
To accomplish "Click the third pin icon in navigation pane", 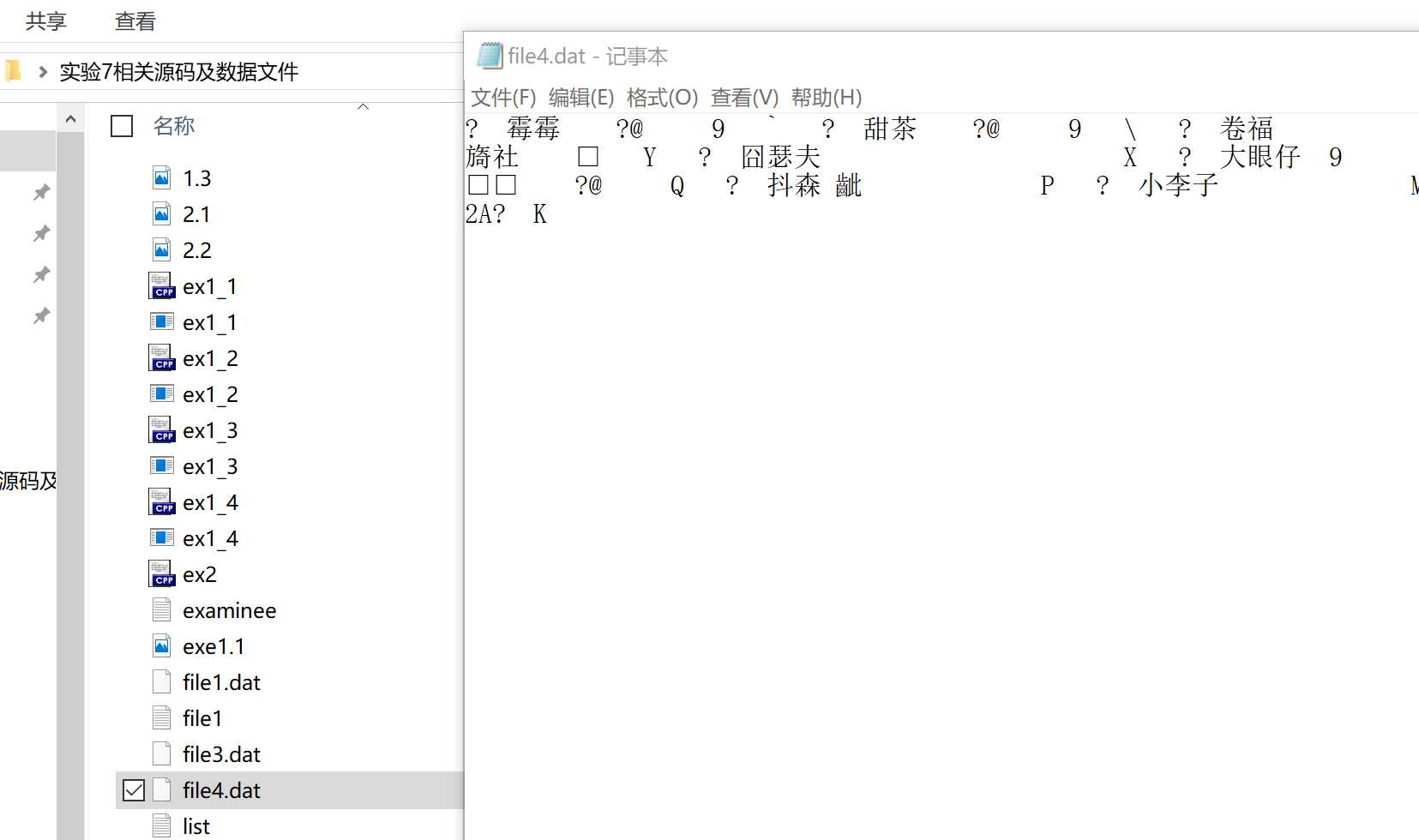I will coord(41,275).
